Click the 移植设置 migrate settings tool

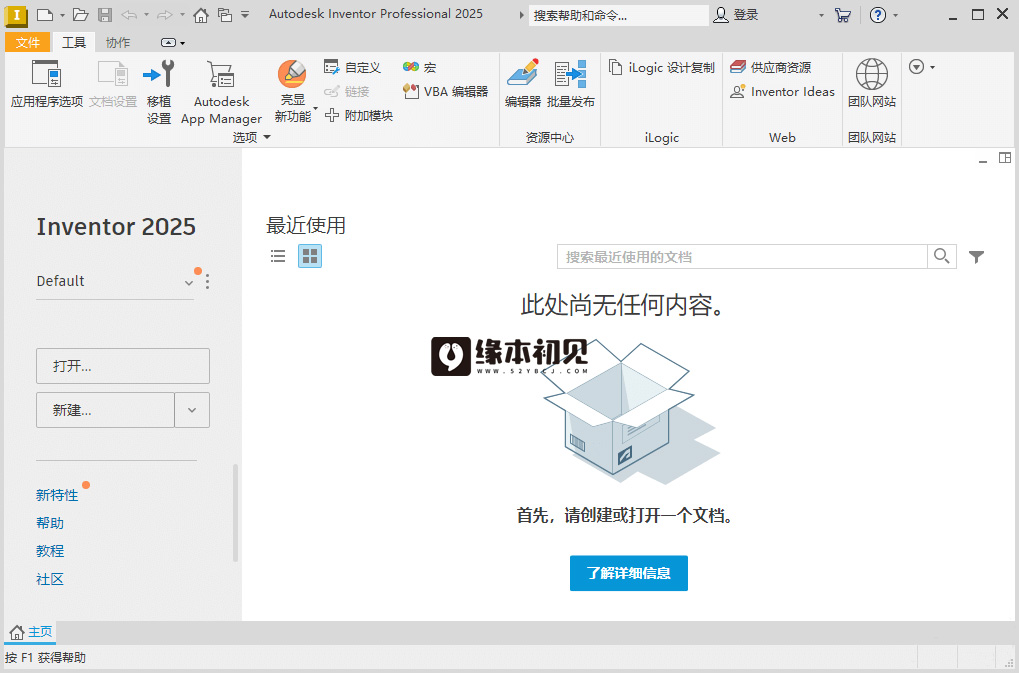(x=159, y=91)
